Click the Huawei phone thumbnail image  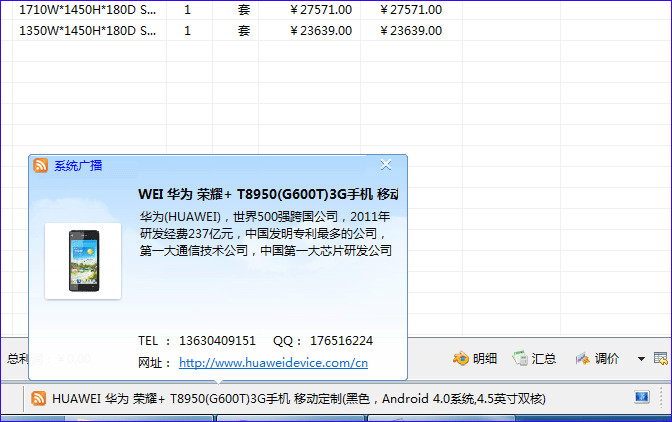[83, 261]
